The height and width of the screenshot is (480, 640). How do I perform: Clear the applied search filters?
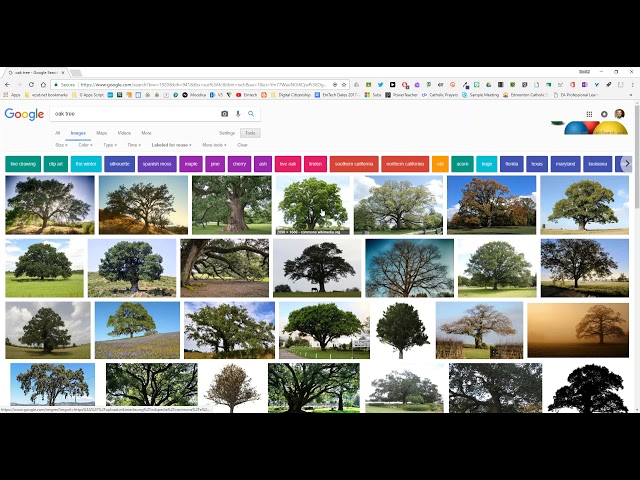pos(242,145)
